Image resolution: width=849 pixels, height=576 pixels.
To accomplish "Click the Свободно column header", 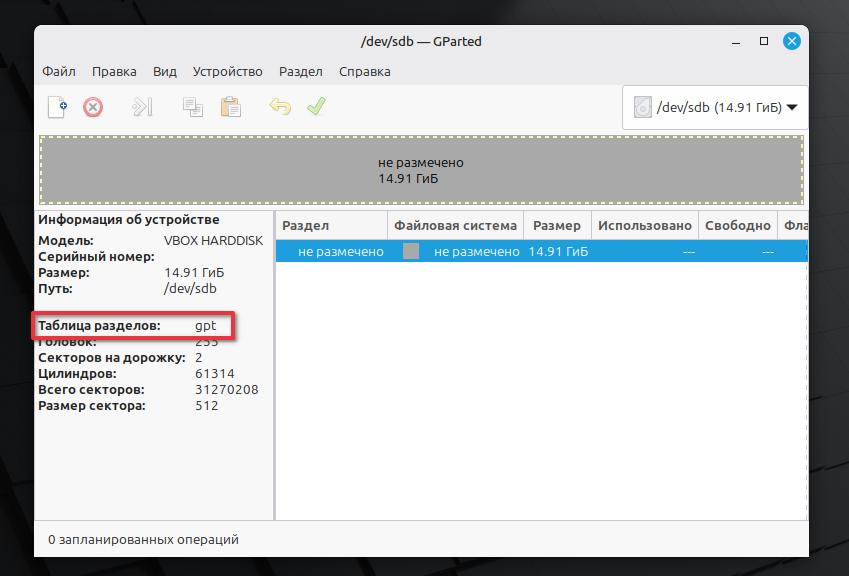I will click(x=737, y=225).
